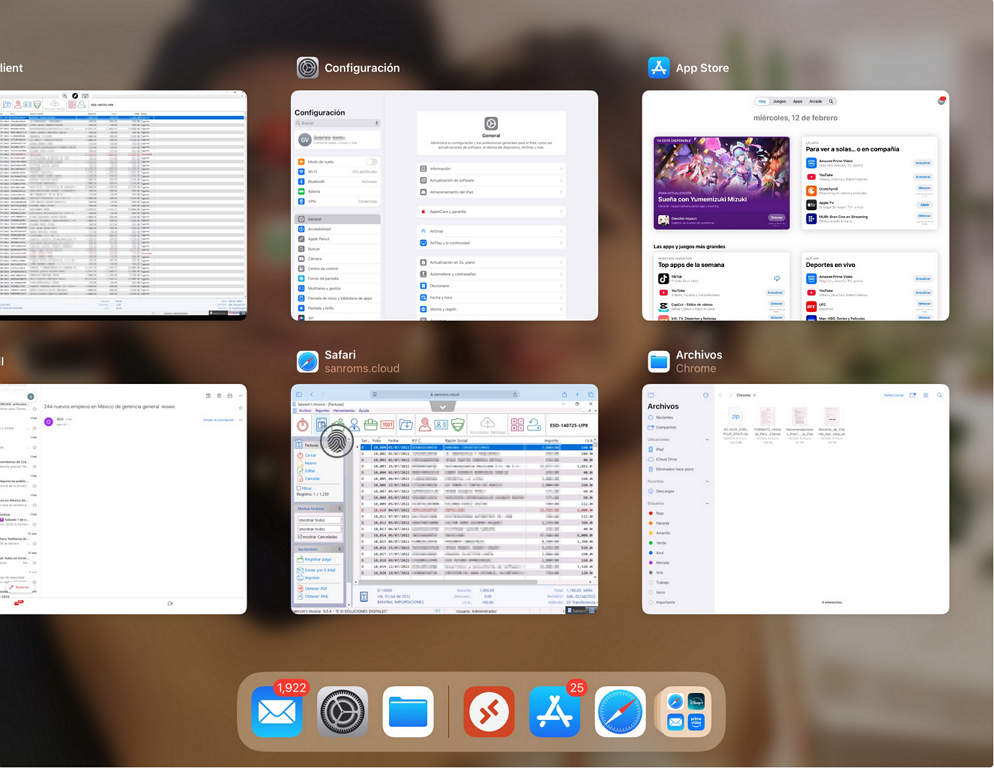Open AirDrop row chevron in Configuración
Image resolution: width=994 pixels, height=768 pixels.
[562, 231]
